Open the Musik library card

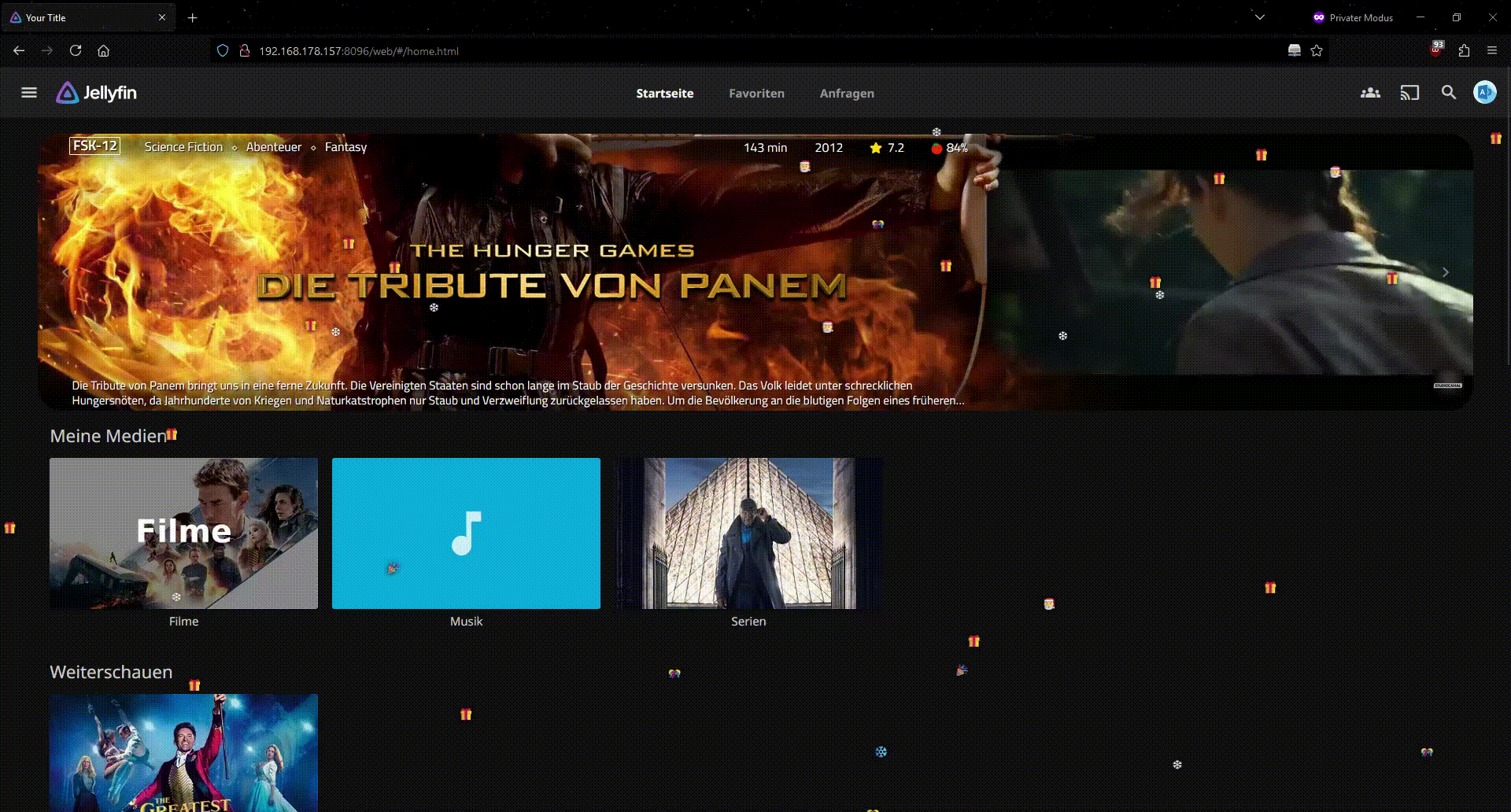(466, 533)
